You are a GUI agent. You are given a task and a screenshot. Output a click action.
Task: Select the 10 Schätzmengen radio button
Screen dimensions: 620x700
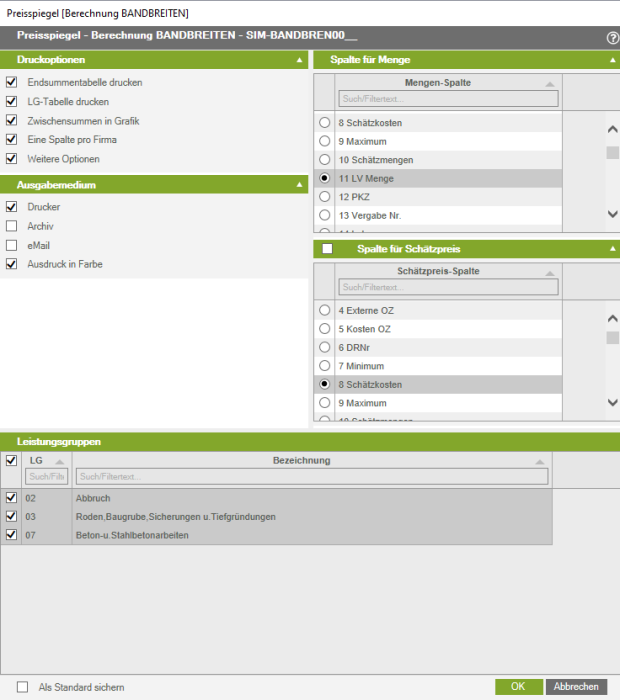324,160
